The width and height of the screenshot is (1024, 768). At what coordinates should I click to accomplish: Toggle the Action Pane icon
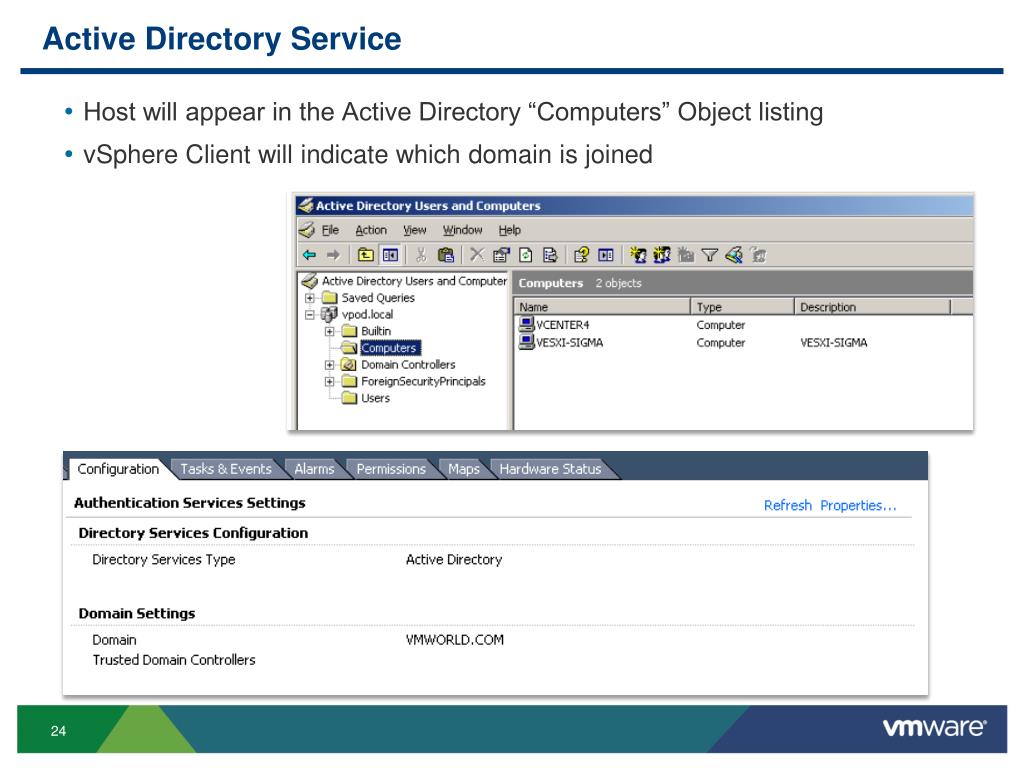pos(606,255)
